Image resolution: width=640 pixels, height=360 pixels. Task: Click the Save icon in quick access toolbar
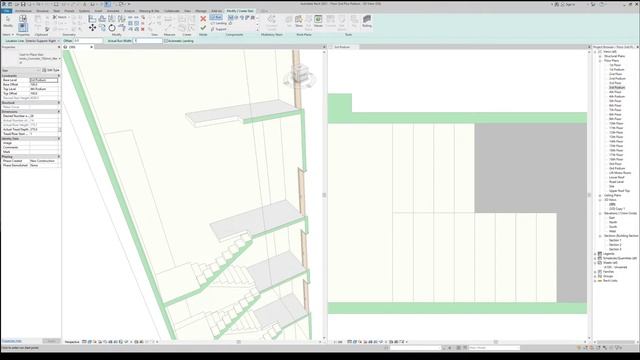[23, 4]
